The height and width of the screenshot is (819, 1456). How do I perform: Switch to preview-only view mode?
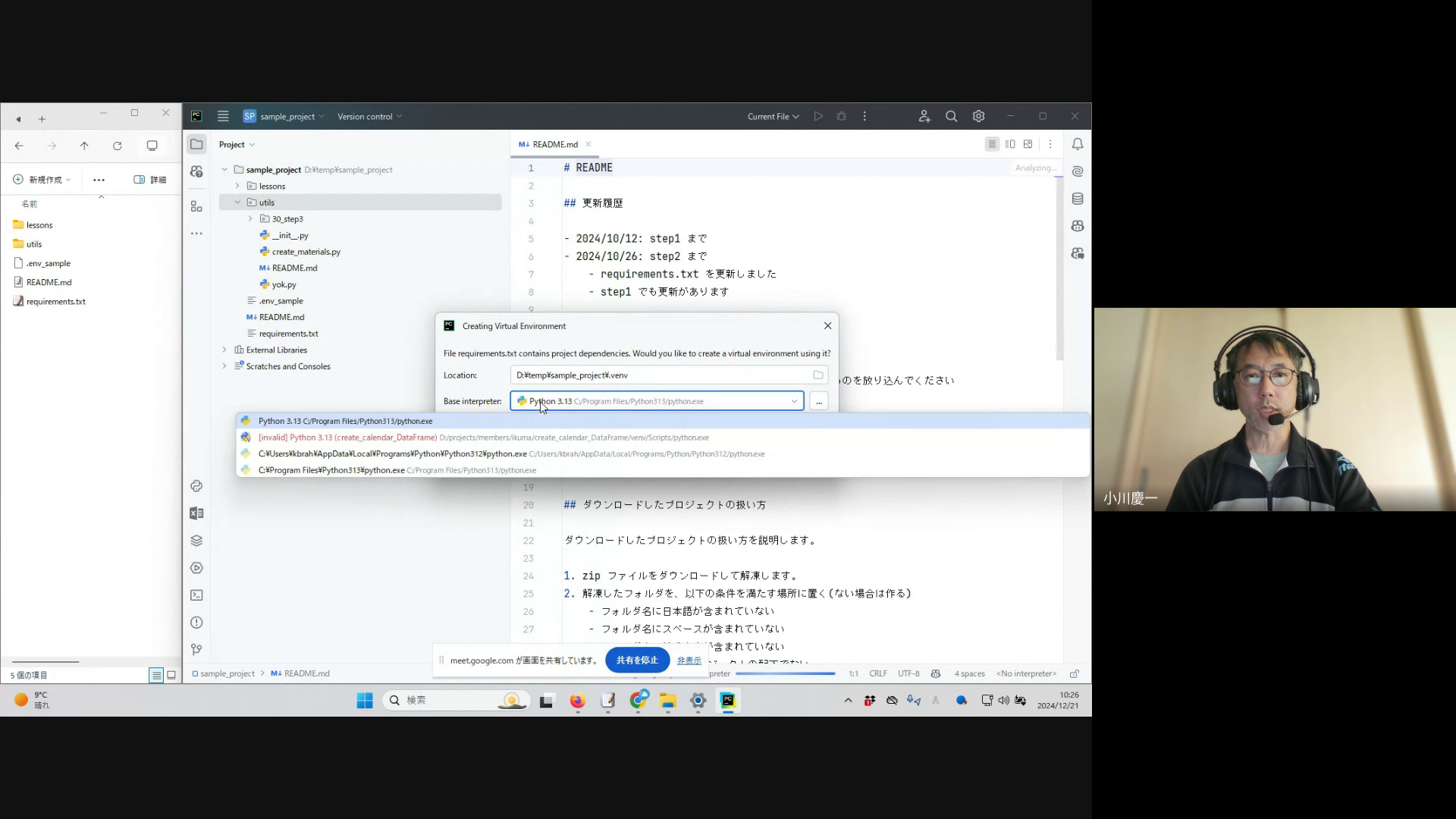tap(1028, 144)
